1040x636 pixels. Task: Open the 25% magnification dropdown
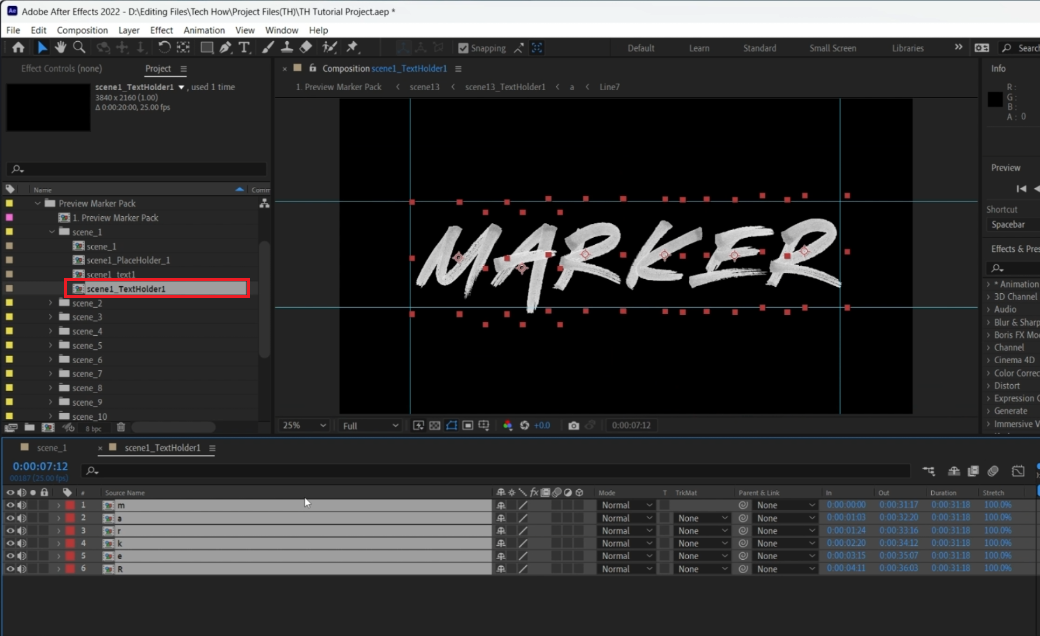[304, 425]
